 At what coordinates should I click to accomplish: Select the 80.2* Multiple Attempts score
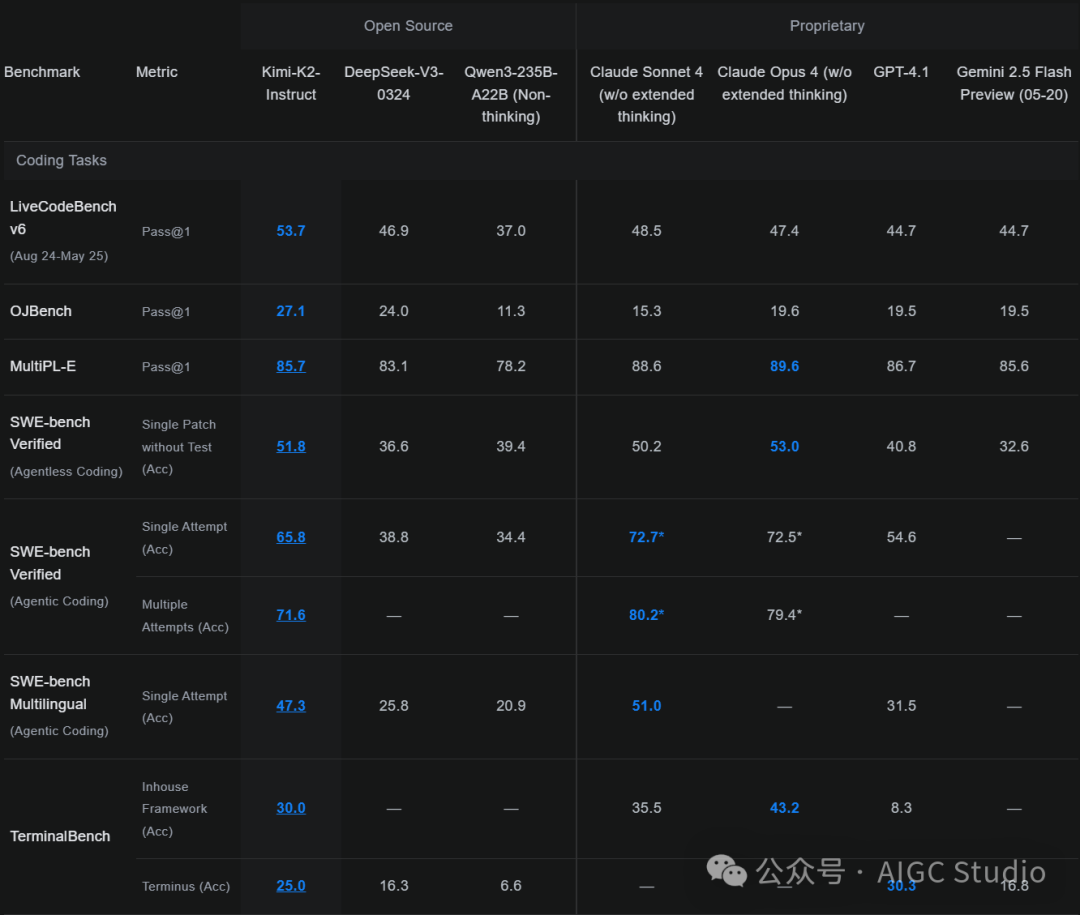646,615
